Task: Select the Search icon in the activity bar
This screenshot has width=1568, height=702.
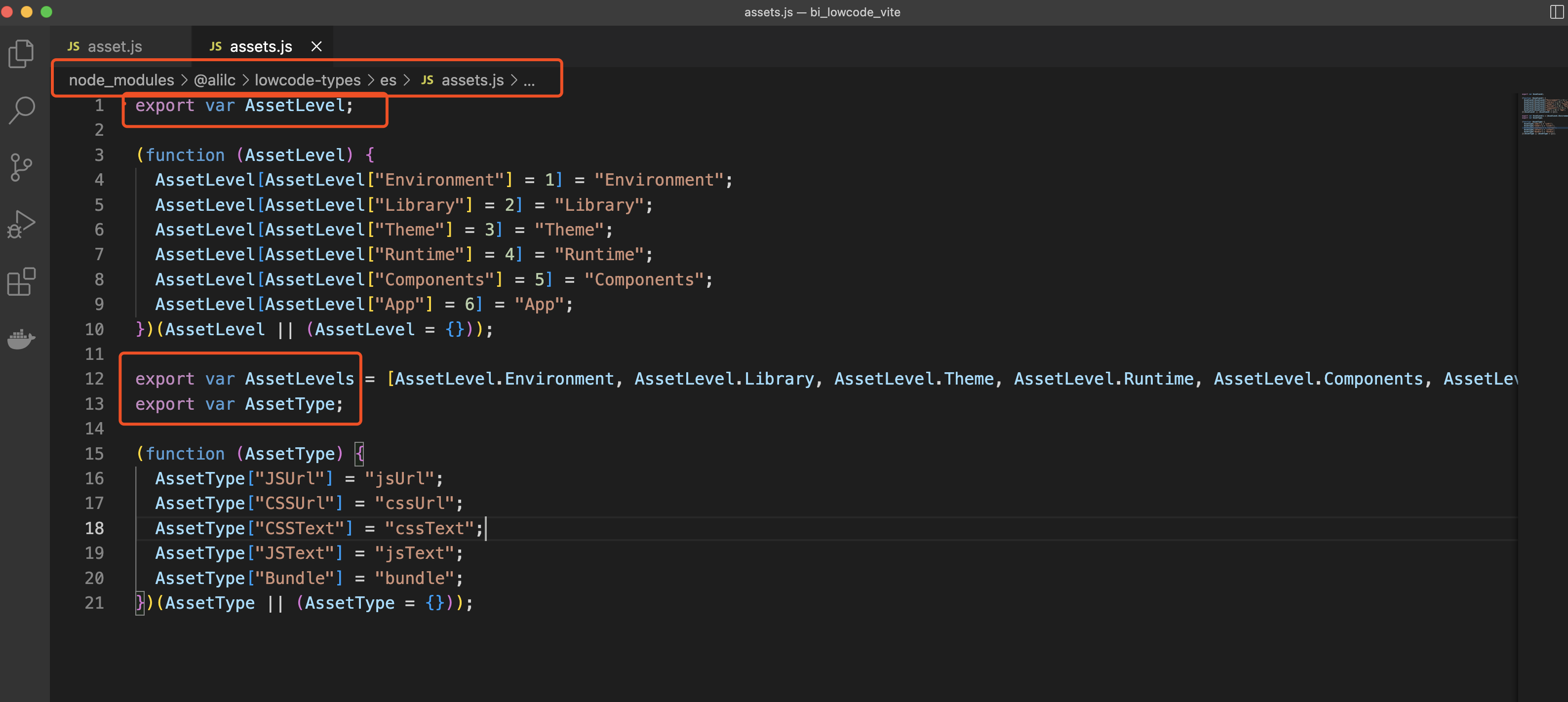Action: point(21,110)
